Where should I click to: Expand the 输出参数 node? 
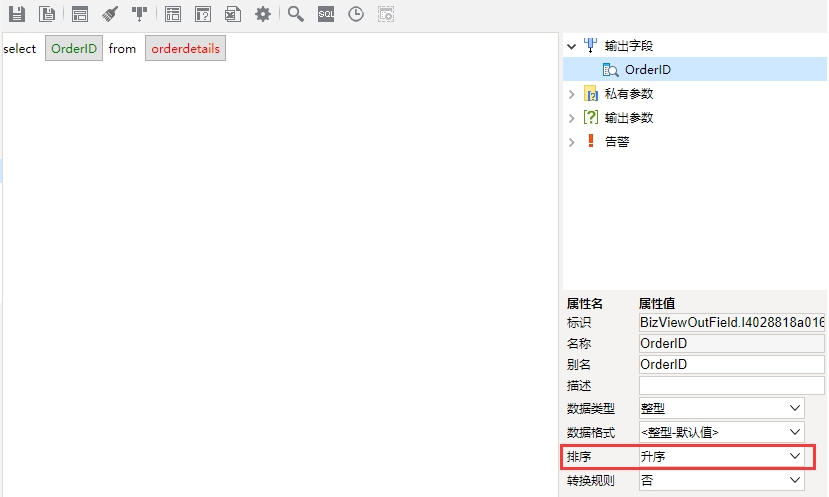click(x=572, y=118)
